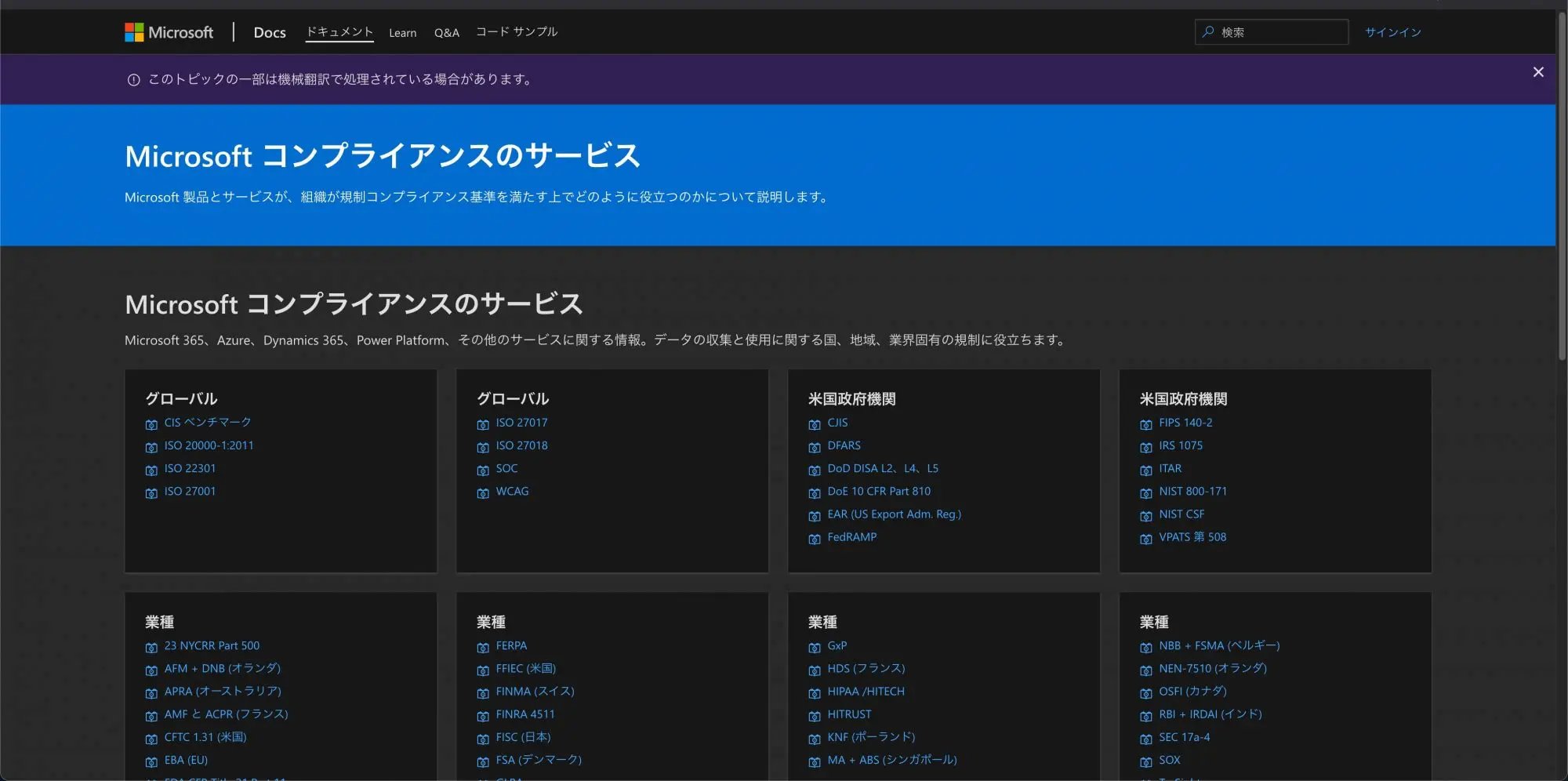Open the Docs home link

270,32
